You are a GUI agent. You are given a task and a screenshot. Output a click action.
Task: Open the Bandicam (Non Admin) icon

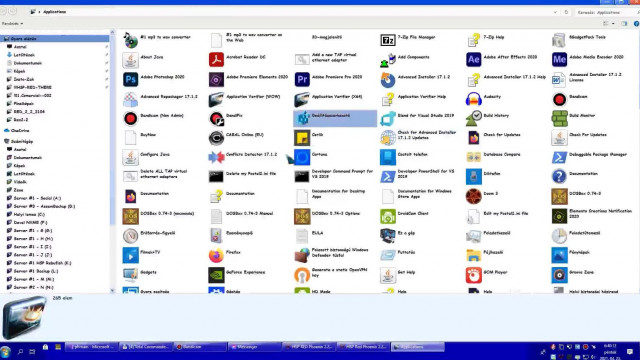click(131, 118)
